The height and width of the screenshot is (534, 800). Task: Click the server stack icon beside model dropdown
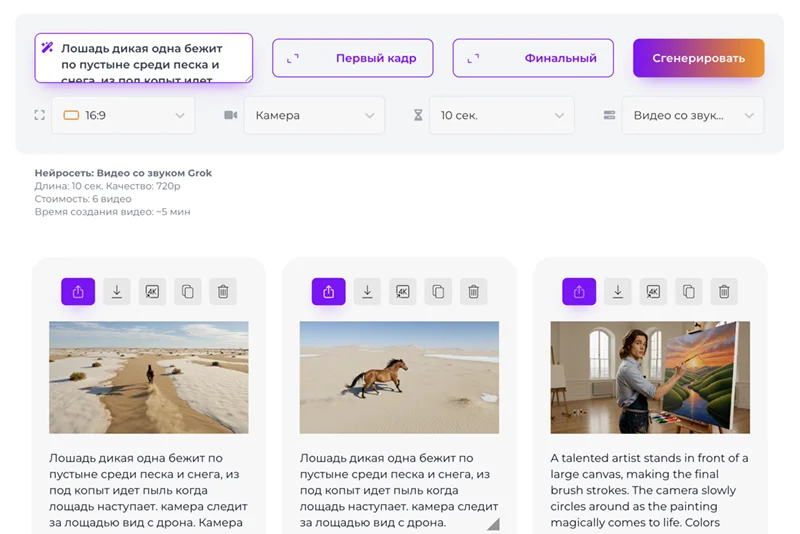[x=609, y=115]
